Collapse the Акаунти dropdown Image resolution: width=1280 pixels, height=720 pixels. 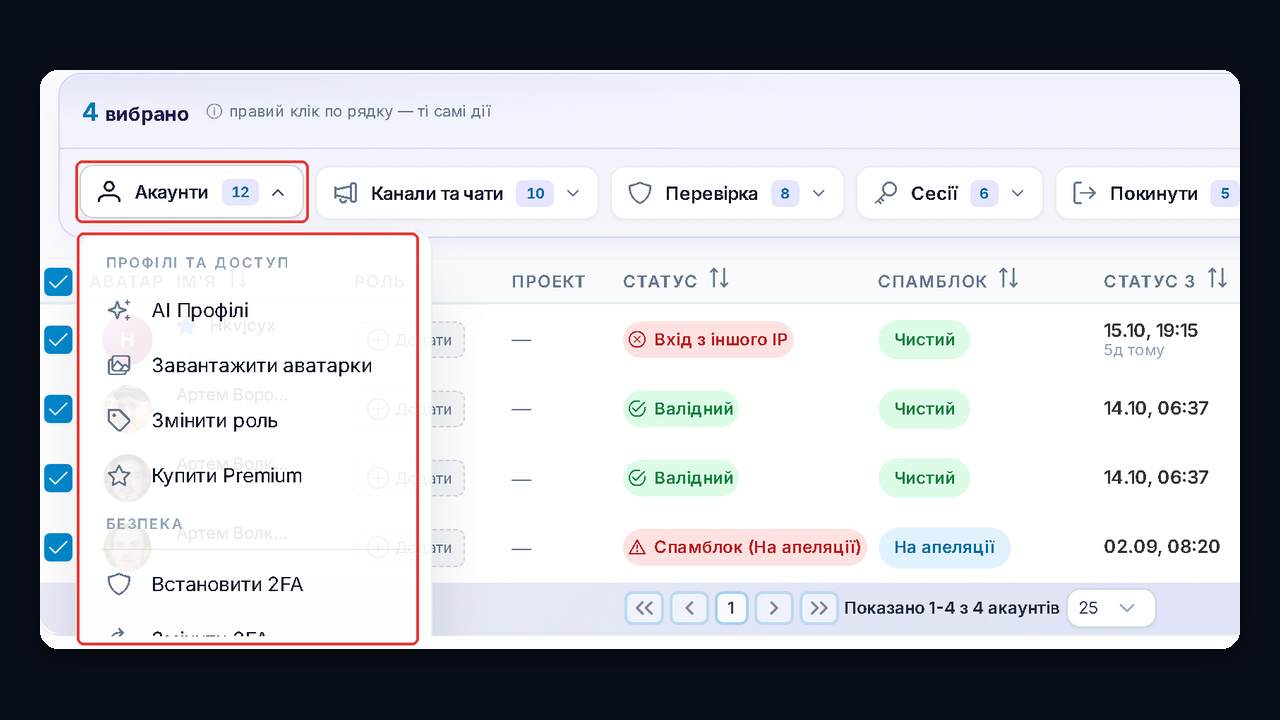click(192, 193)
